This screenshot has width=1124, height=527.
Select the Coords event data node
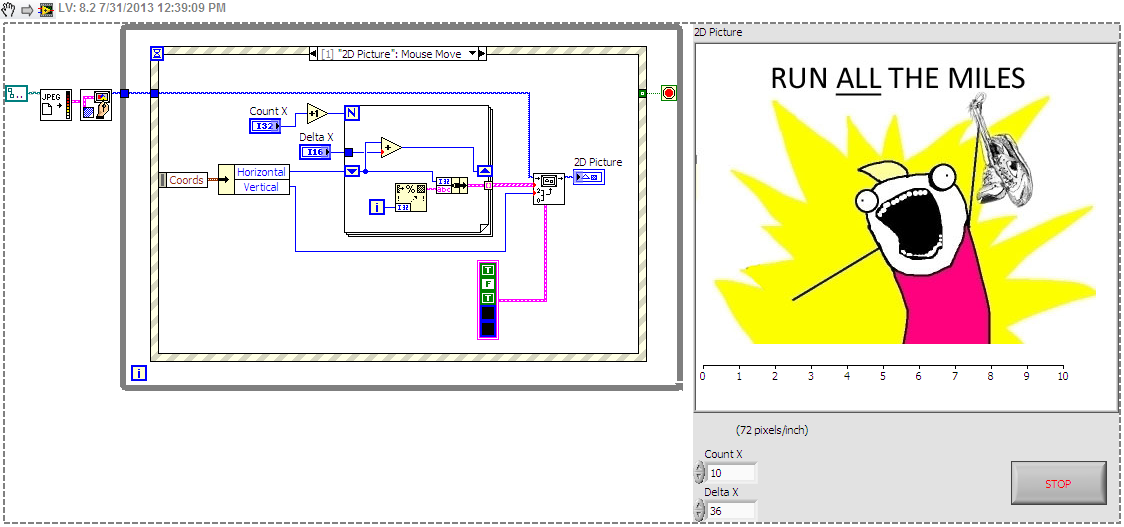[x=184, y=180]
